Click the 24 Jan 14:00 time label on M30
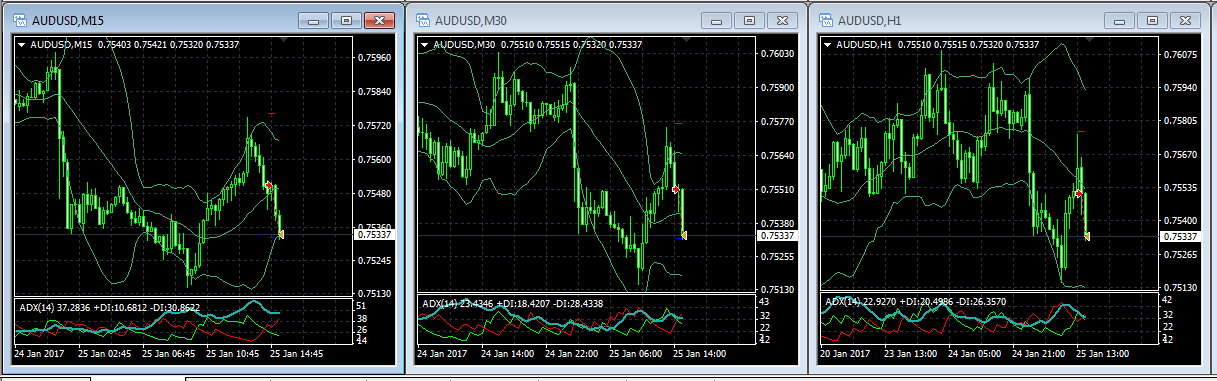Viewport: 1217px width, 381px height. click(x=509, y=354)
